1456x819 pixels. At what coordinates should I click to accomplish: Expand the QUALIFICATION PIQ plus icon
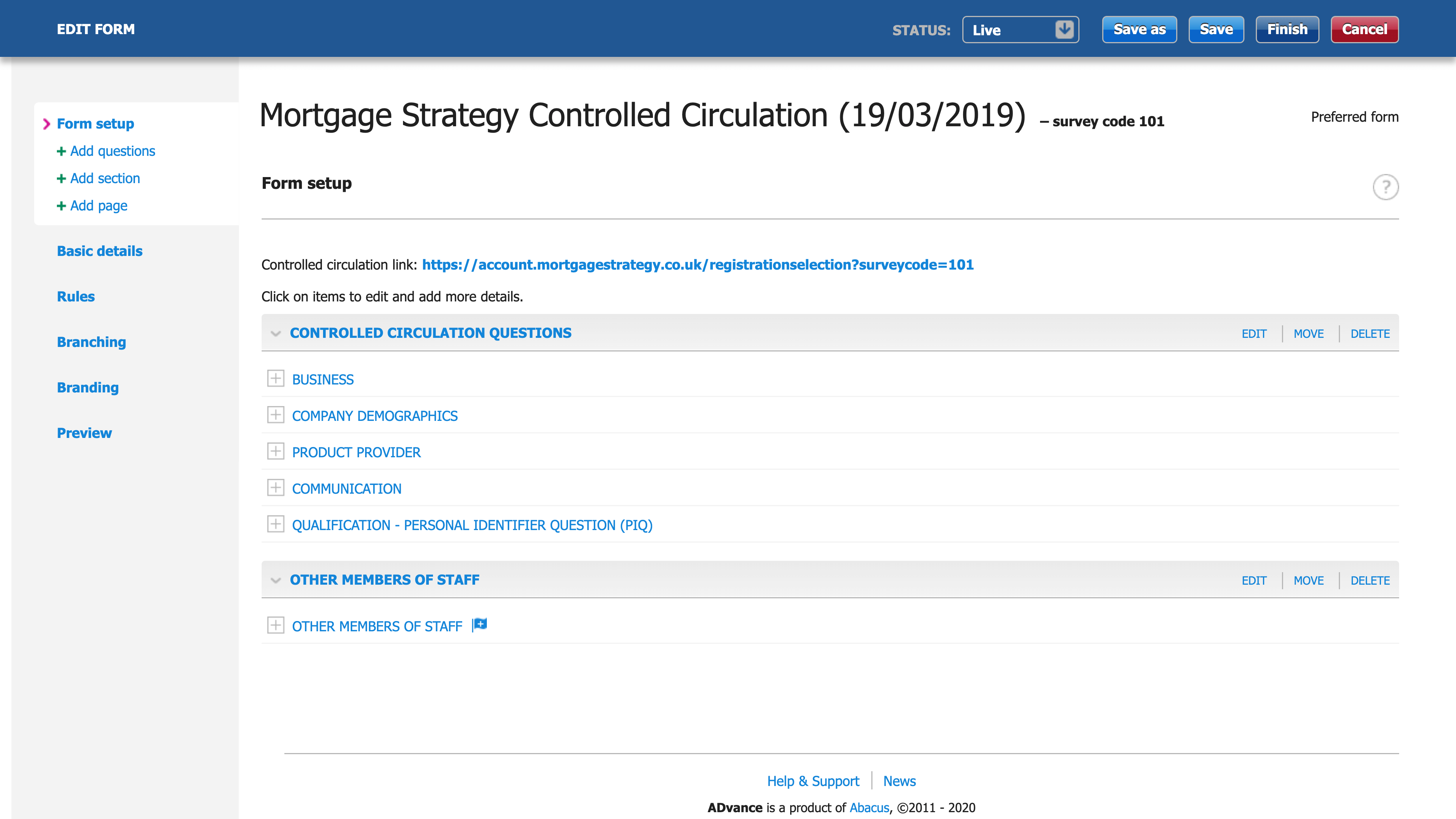click(275, 524)
